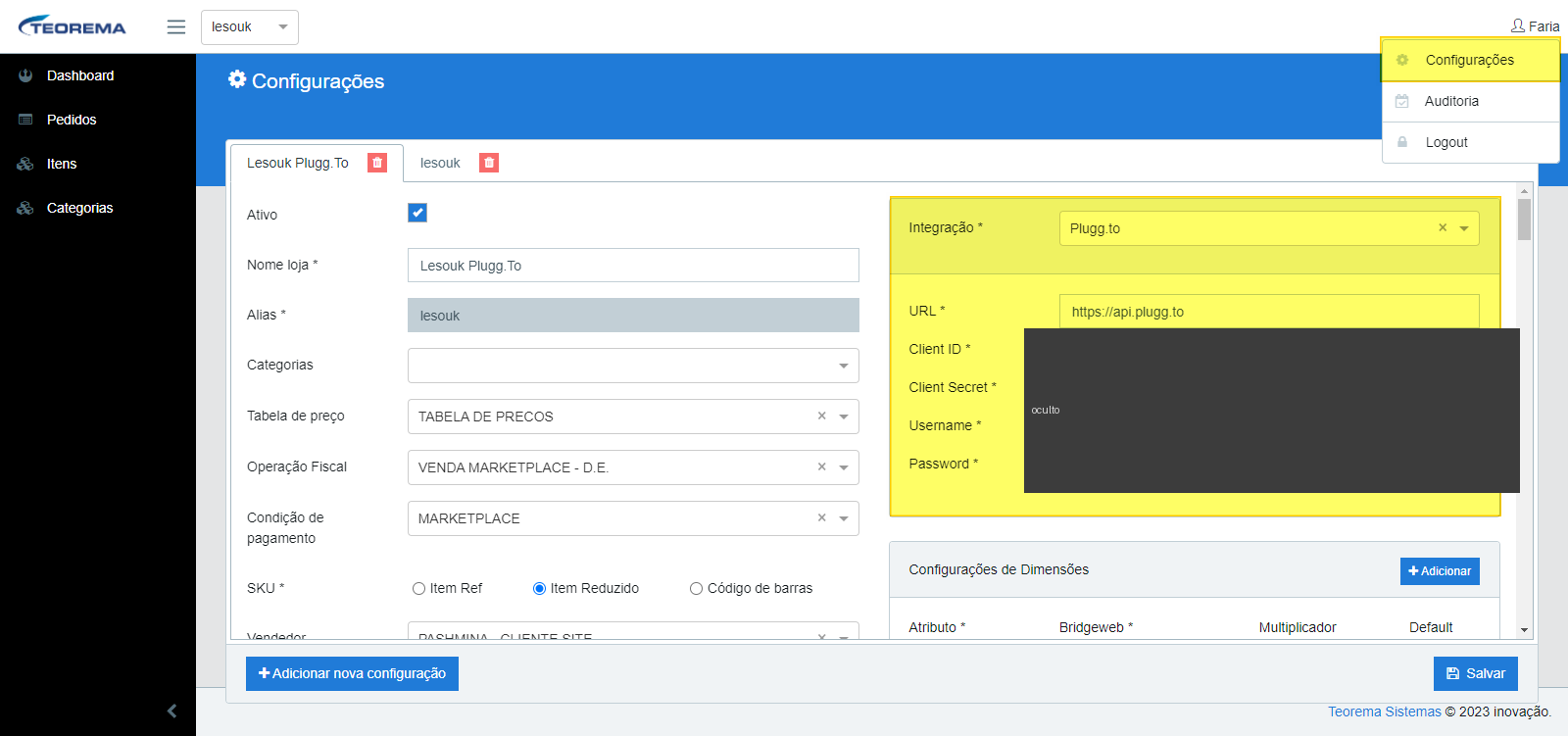Delete the lesouk tab via trash icon

(489, 163)
